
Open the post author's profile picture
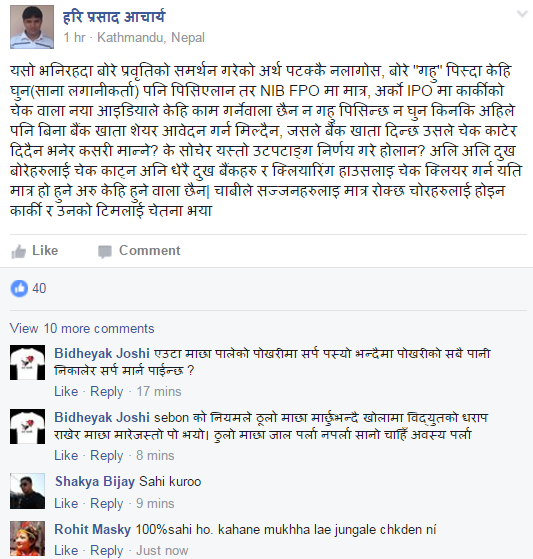pos(32,27)
